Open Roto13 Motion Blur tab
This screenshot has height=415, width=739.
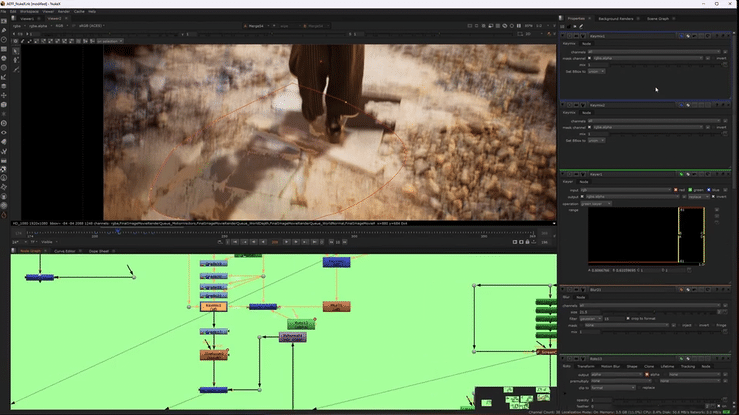click(610, 366)
